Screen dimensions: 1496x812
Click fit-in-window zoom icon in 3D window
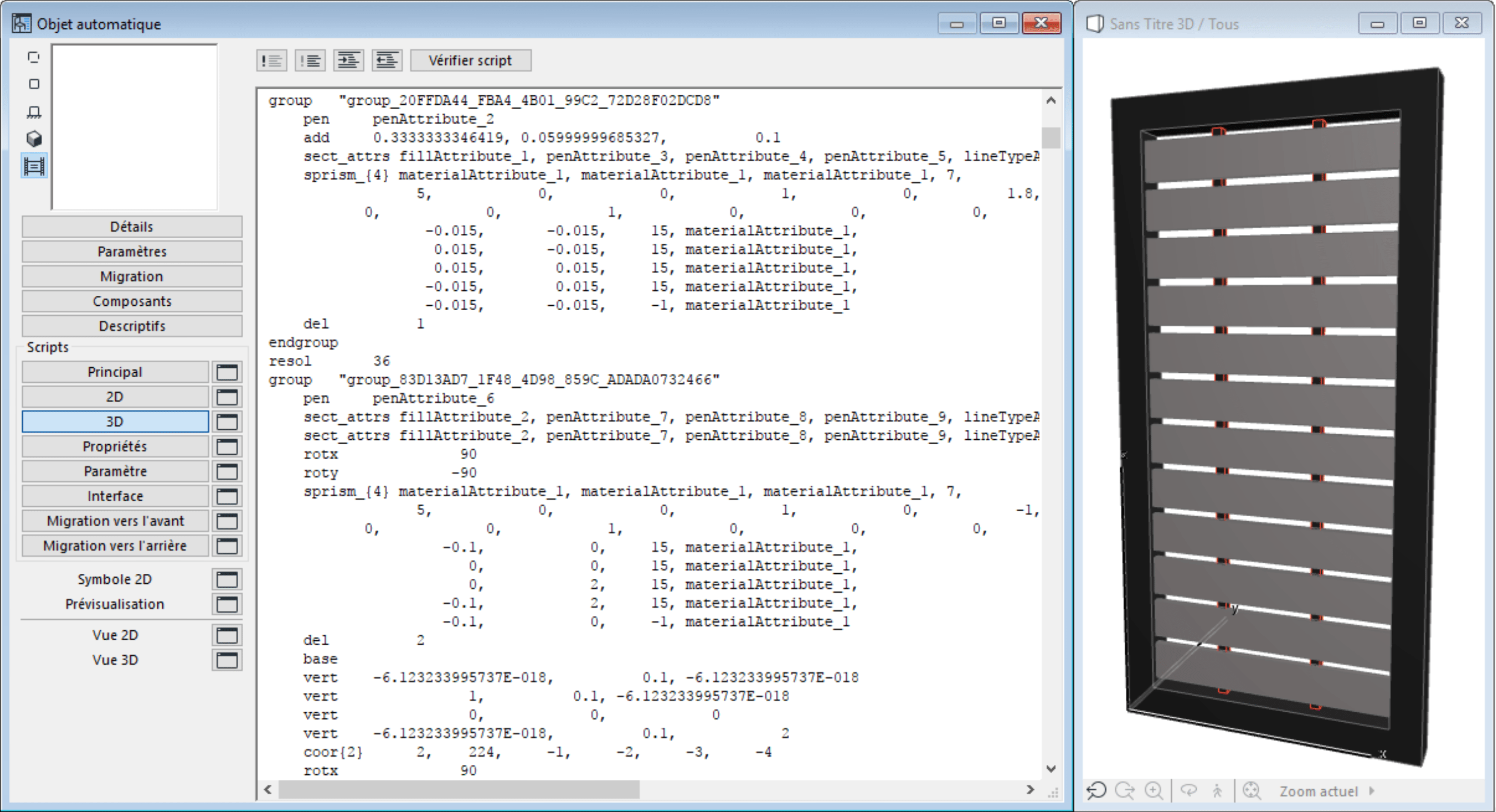[x=1251, y=791]
